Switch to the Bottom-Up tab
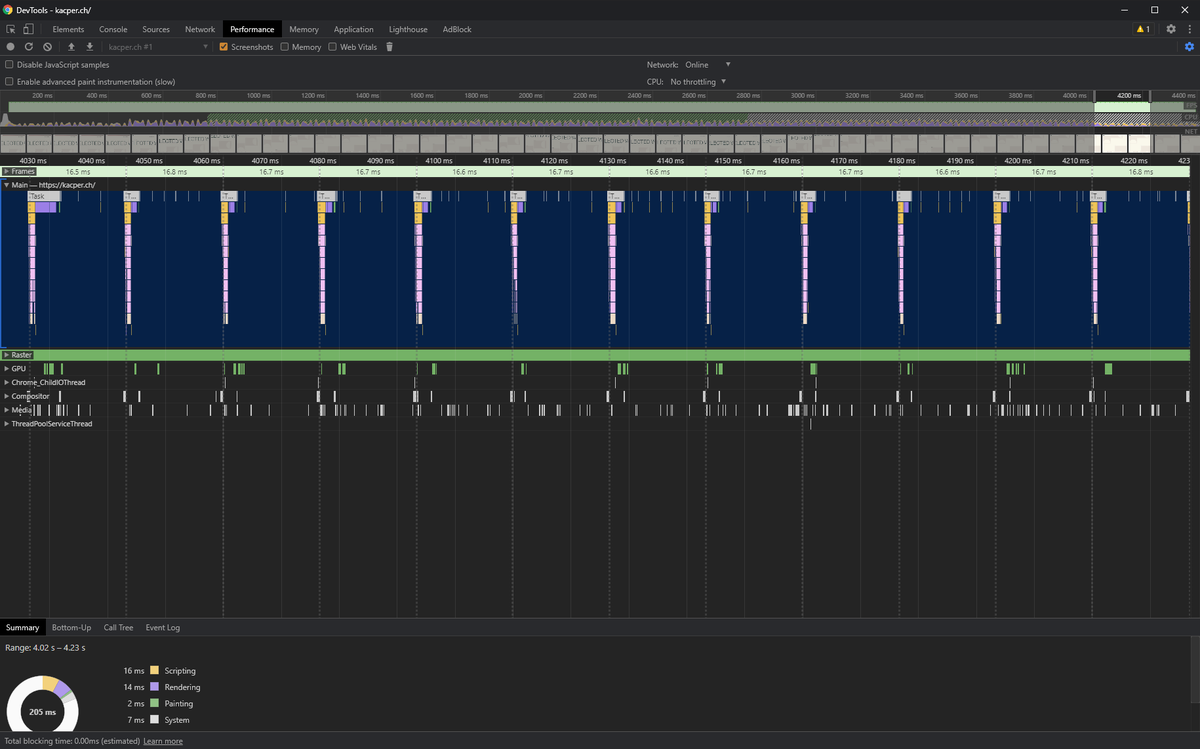1200x749 pixels. tap(72, 627)
